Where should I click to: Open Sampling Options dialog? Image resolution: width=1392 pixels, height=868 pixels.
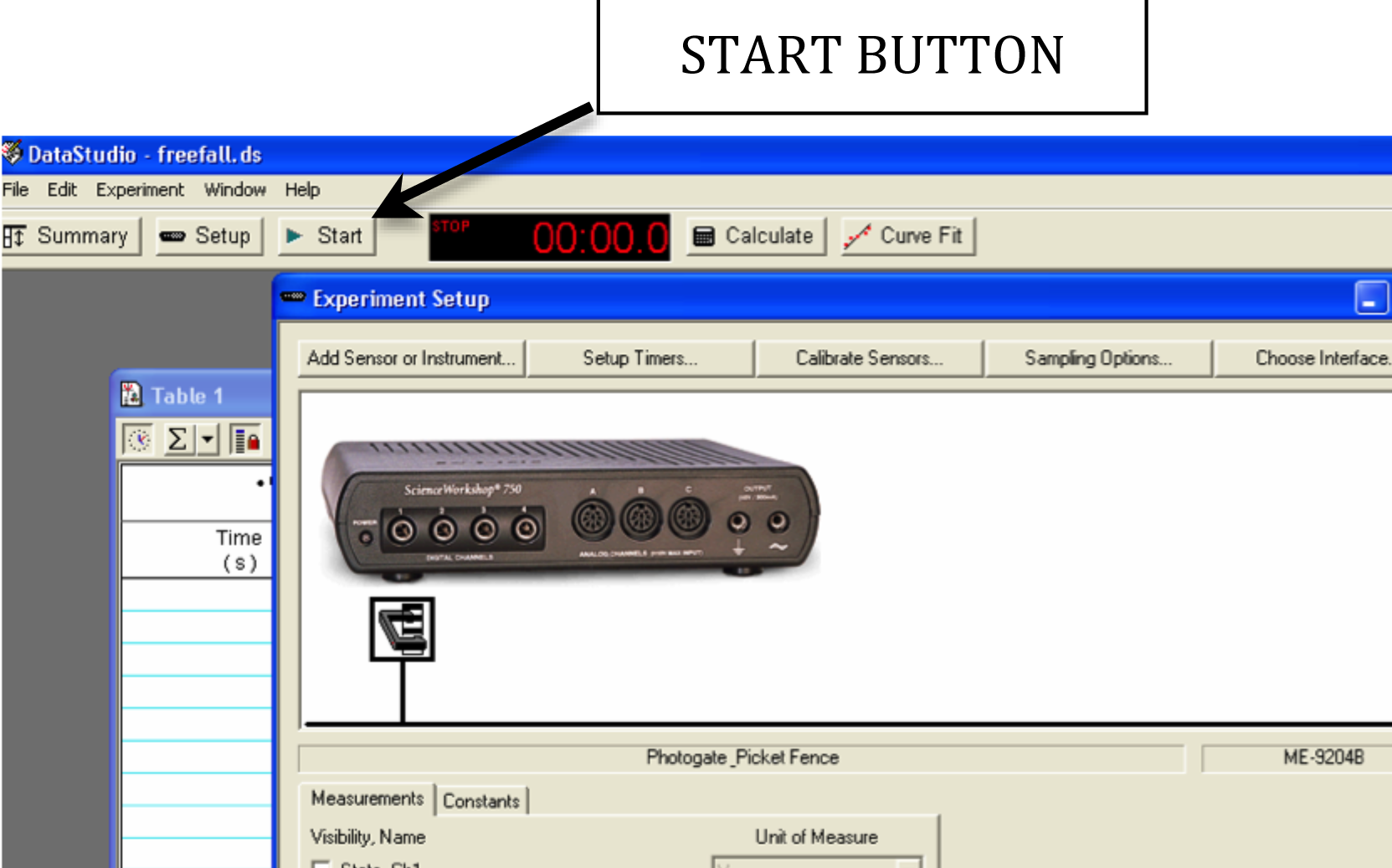(1097, 358)
